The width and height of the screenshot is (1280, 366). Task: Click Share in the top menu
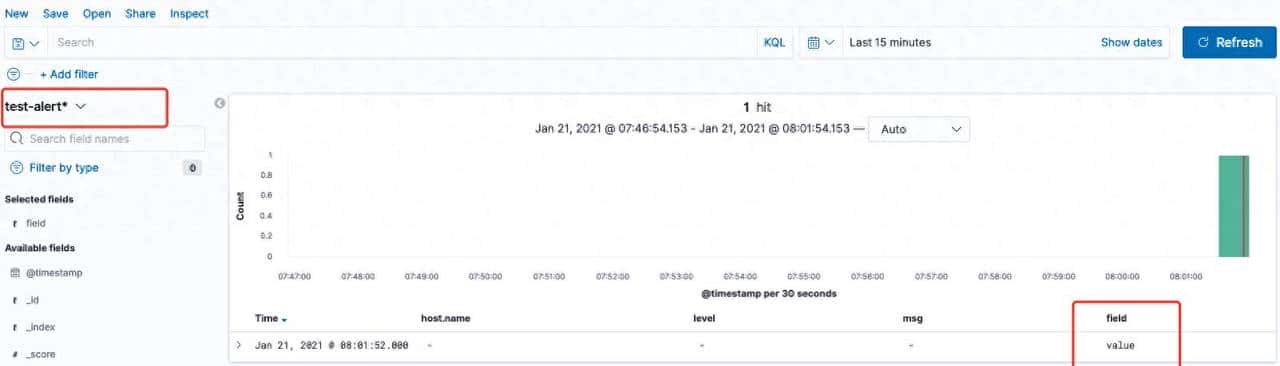tap(140, 14)
